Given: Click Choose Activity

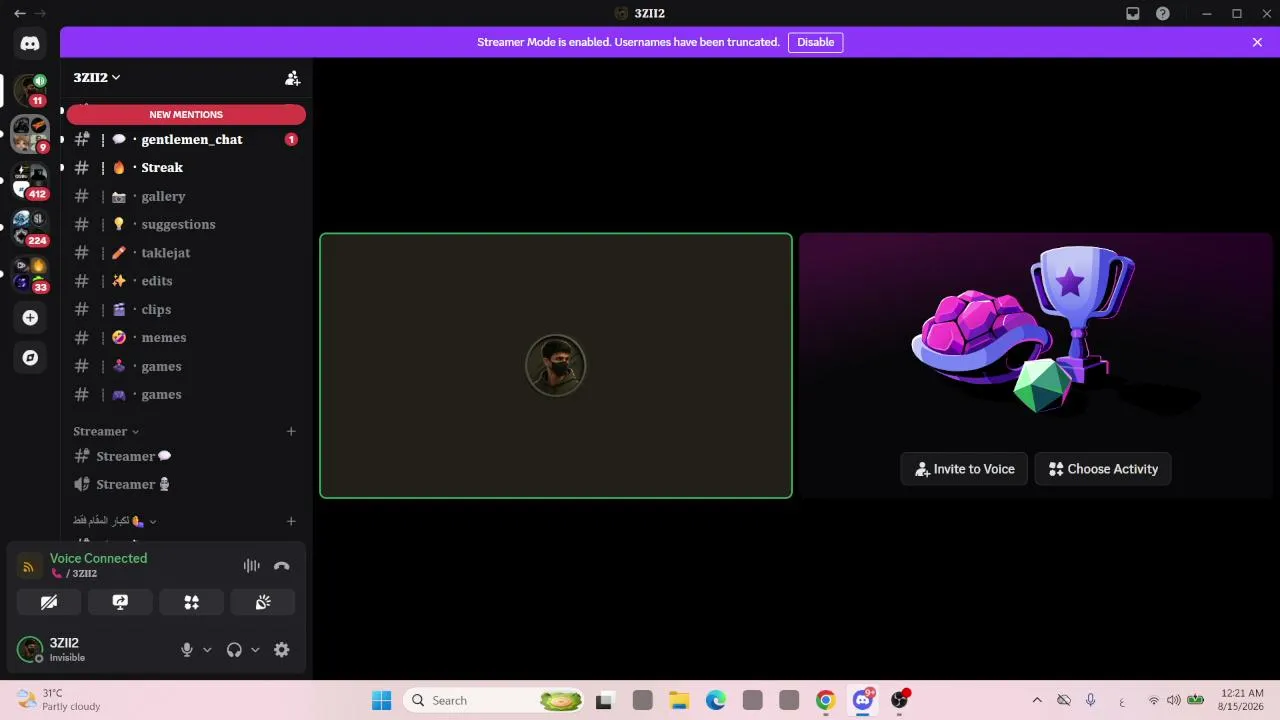Looking at the screenshot, I should (1103, 469).
